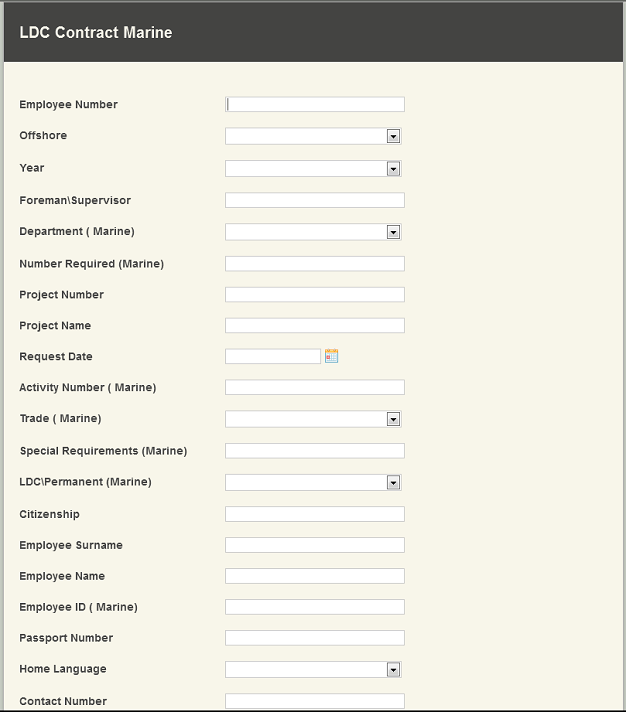This screenshot has width=626, height=712.
Task: Focus the Contact Number input
Action: 315,701
